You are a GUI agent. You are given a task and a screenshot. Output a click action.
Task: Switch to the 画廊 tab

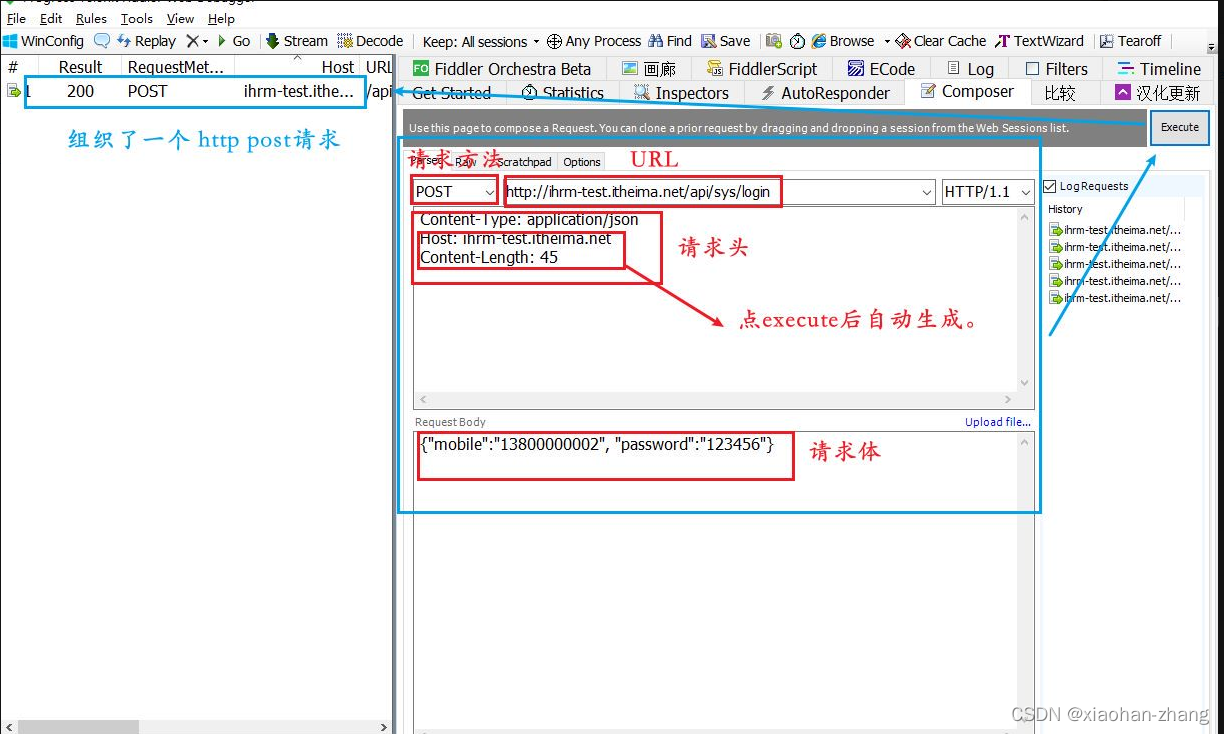point(649,69)
